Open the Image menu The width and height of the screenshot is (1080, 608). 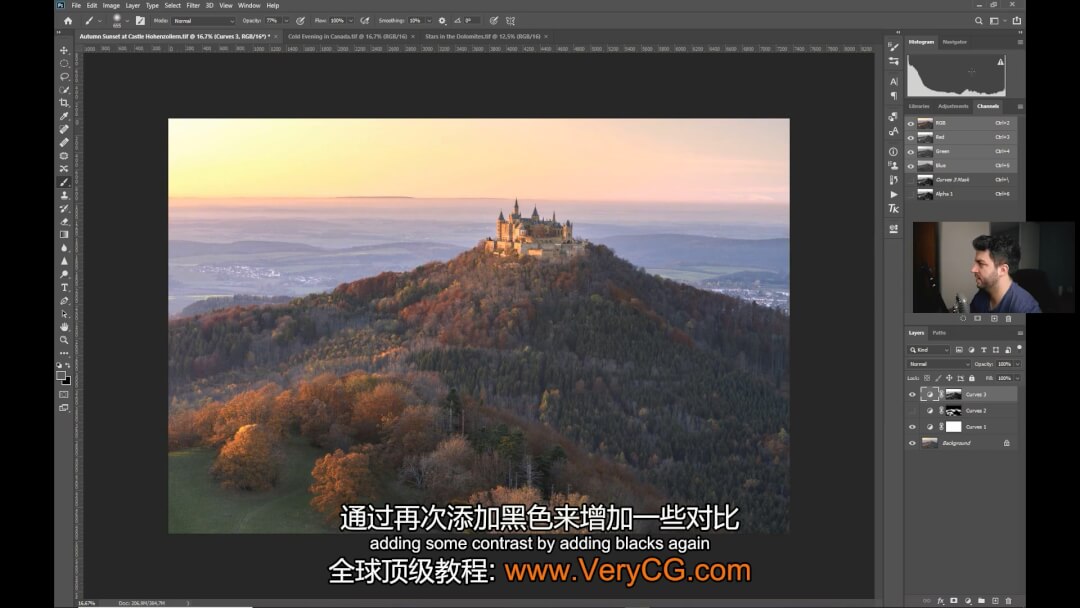pos(111,6)
